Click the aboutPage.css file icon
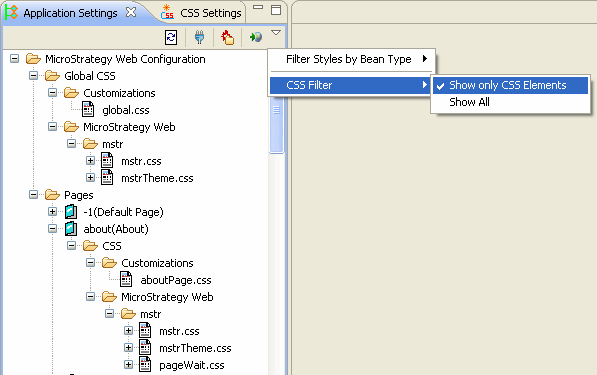The image size is (597, 375). coord(126,279)
